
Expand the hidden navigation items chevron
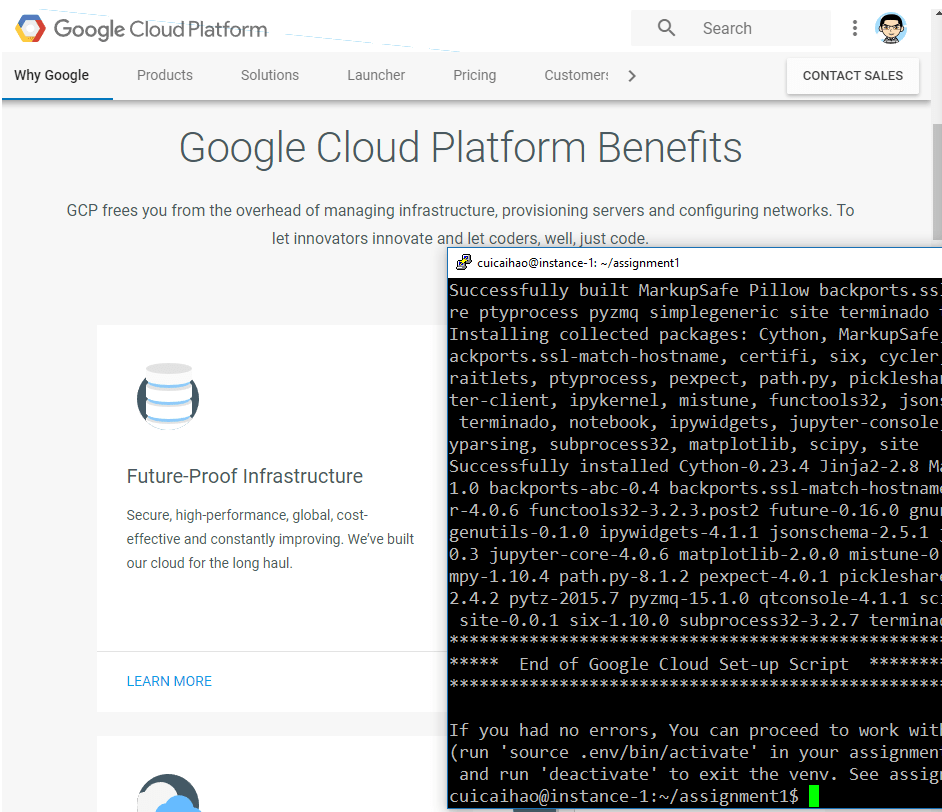point(630,75)
